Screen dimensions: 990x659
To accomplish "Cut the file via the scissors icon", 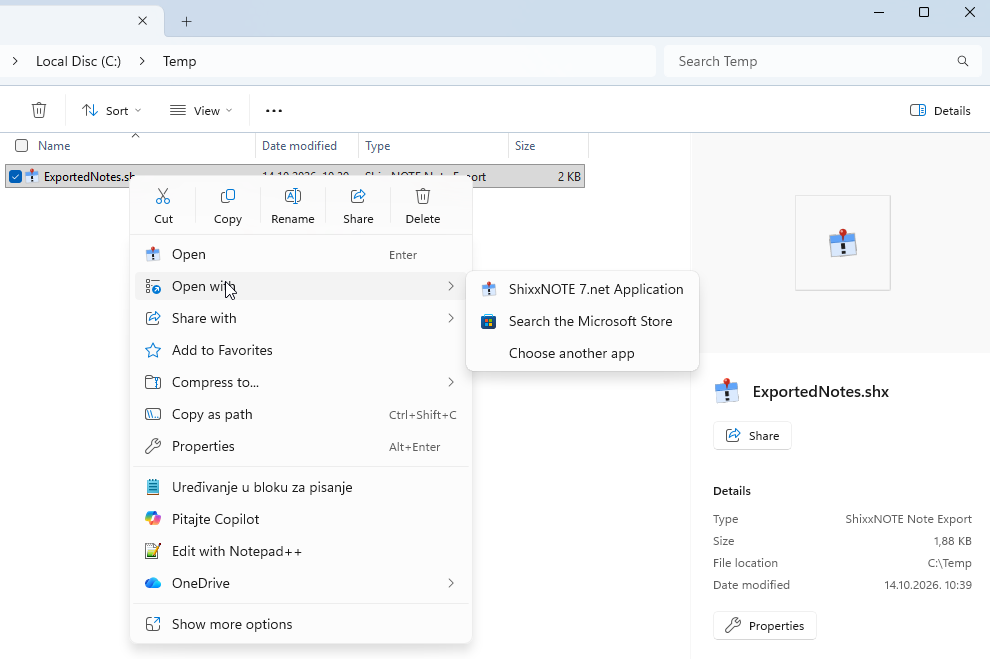I will click(x=163, y=197).
